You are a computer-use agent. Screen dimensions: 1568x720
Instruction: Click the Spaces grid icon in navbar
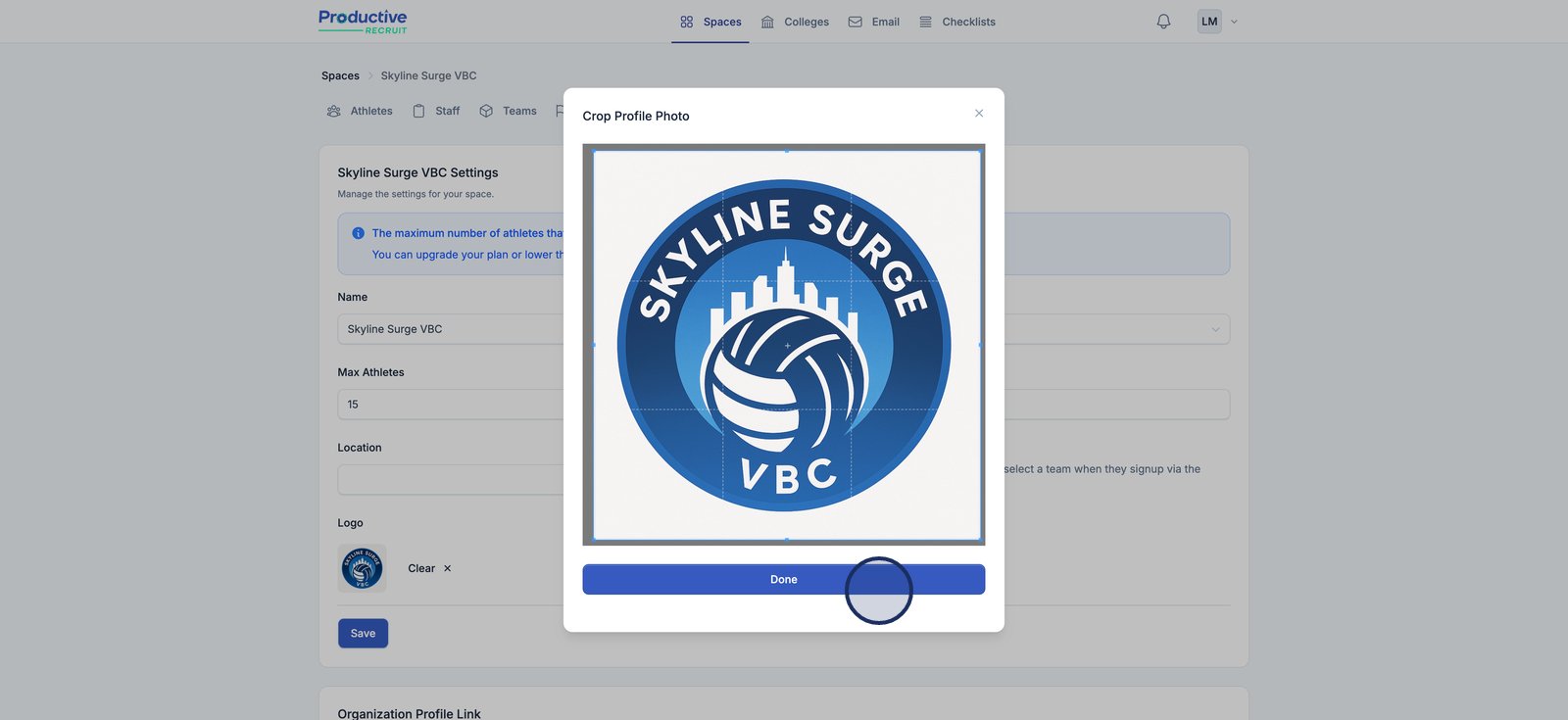click(x=687, y=22)
